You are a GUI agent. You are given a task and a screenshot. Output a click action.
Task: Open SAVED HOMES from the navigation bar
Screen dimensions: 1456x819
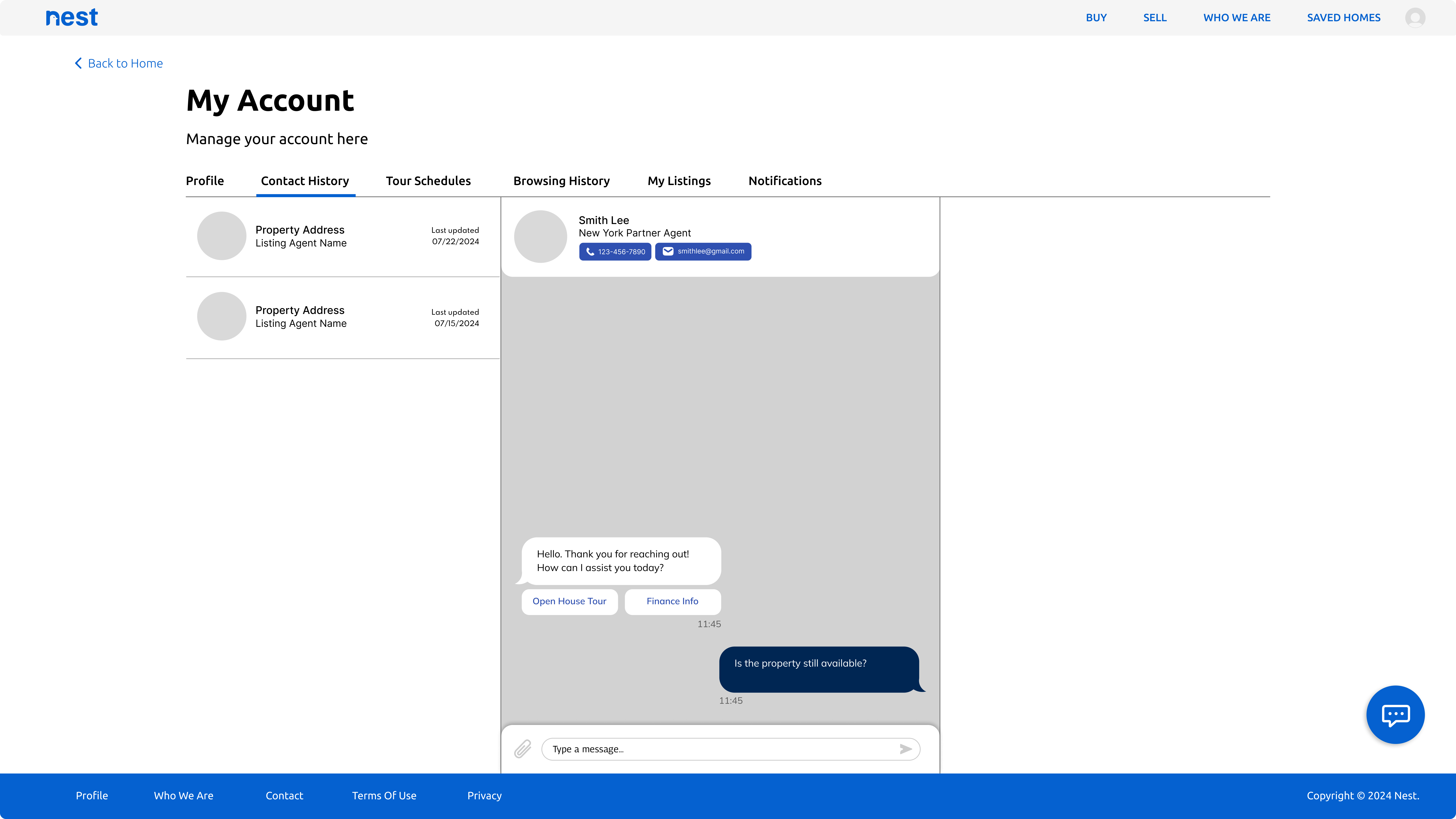pos(1344,17)
